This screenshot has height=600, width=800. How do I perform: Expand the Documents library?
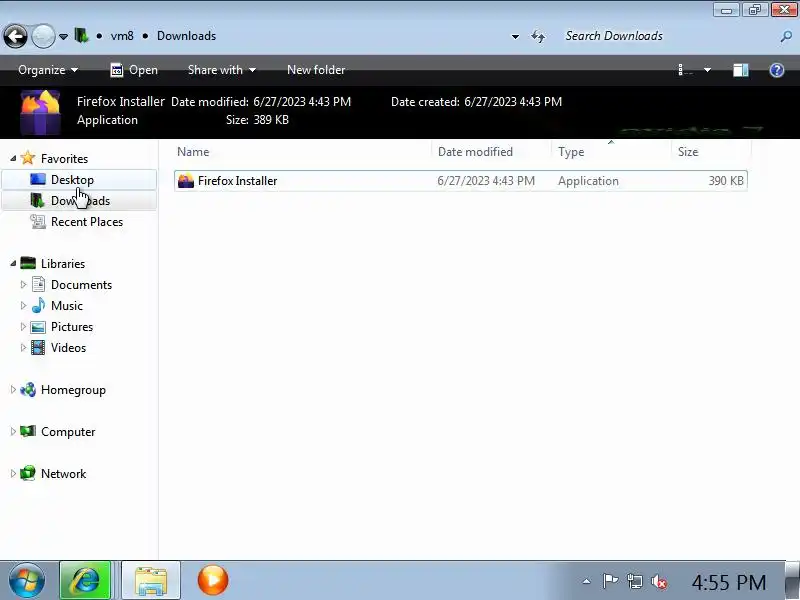[x=23, y=285]
